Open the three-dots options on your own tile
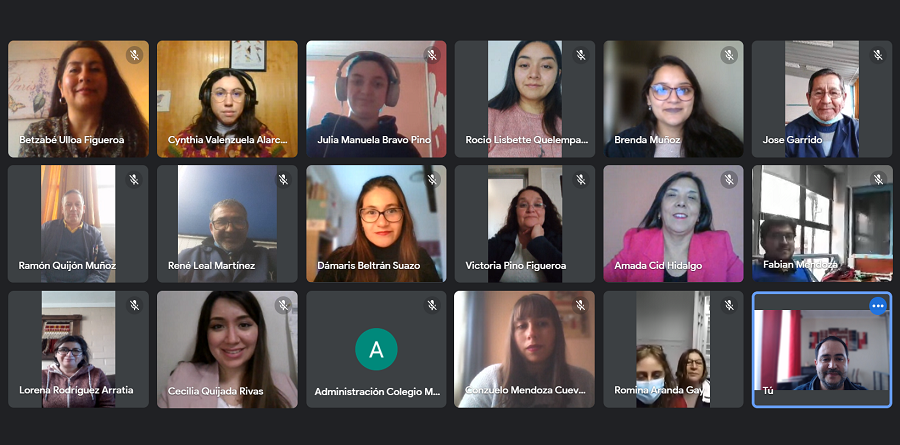 pos(878,306)
